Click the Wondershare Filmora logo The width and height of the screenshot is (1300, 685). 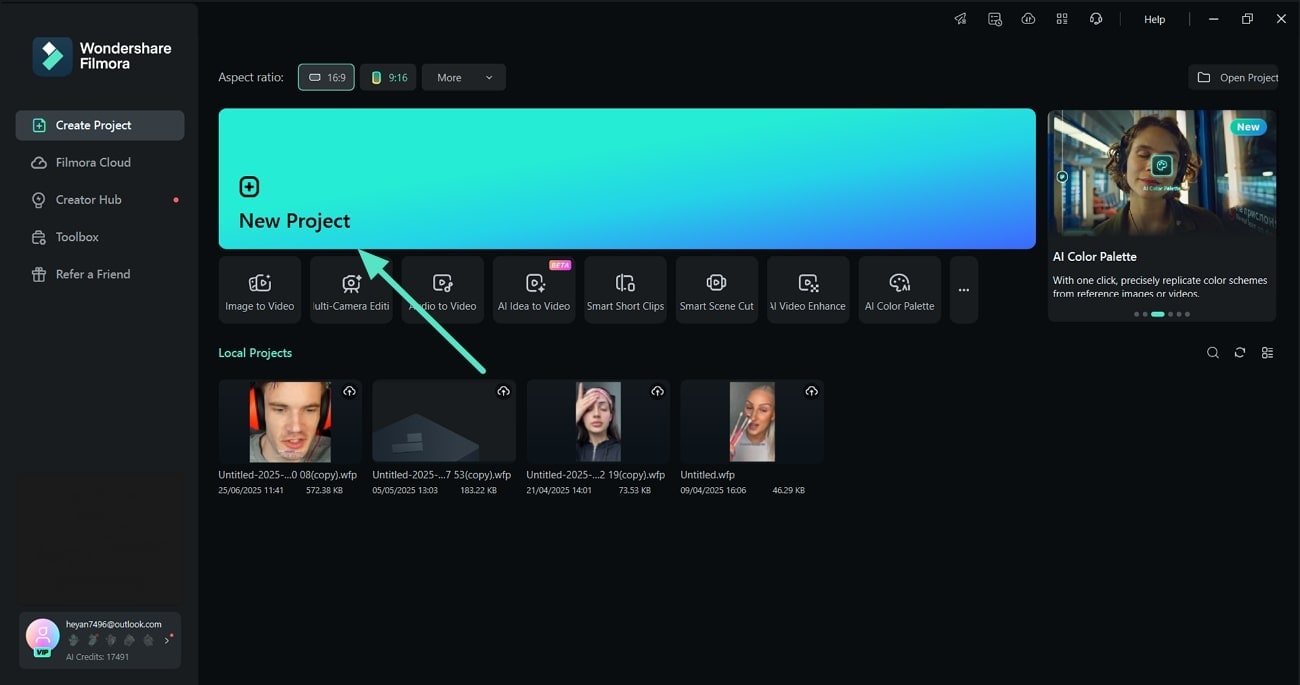tap(102, 57)
